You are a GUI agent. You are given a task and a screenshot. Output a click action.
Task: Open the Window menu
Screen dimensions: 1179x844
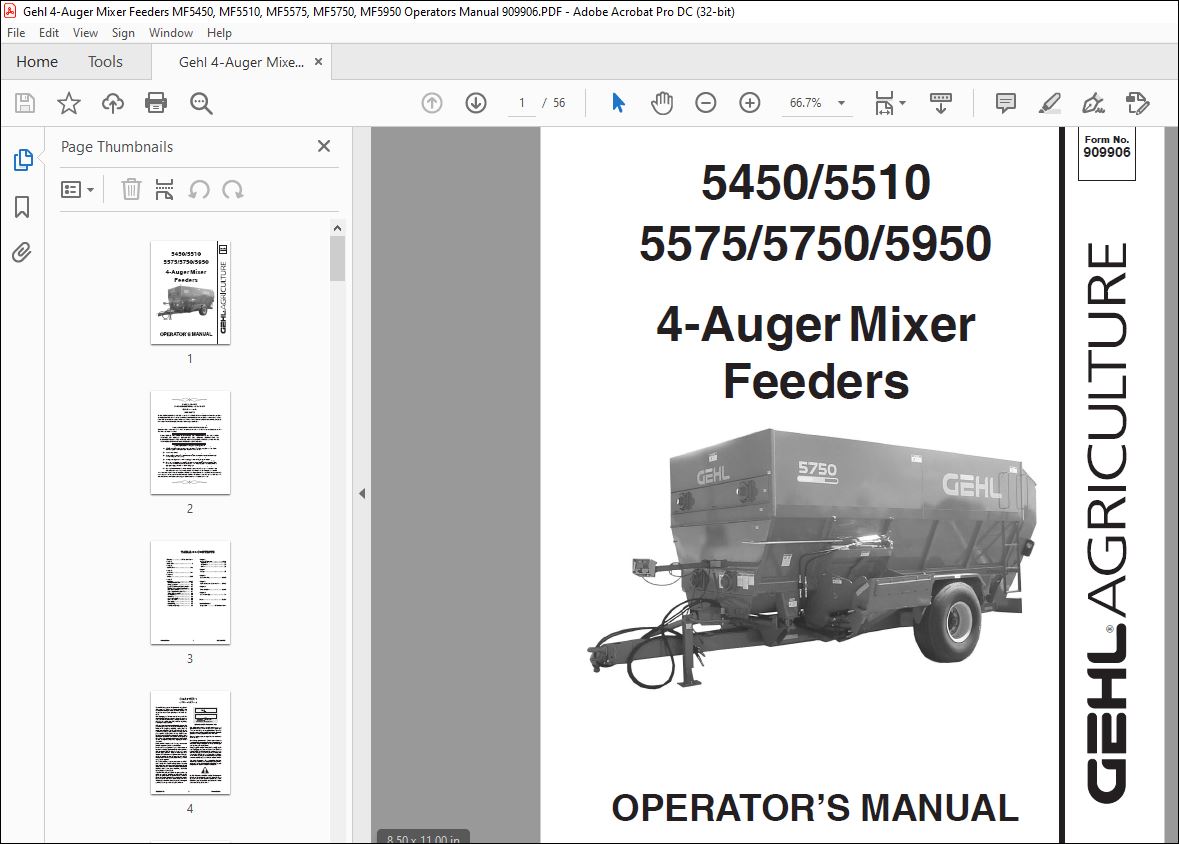coord(171,33)
